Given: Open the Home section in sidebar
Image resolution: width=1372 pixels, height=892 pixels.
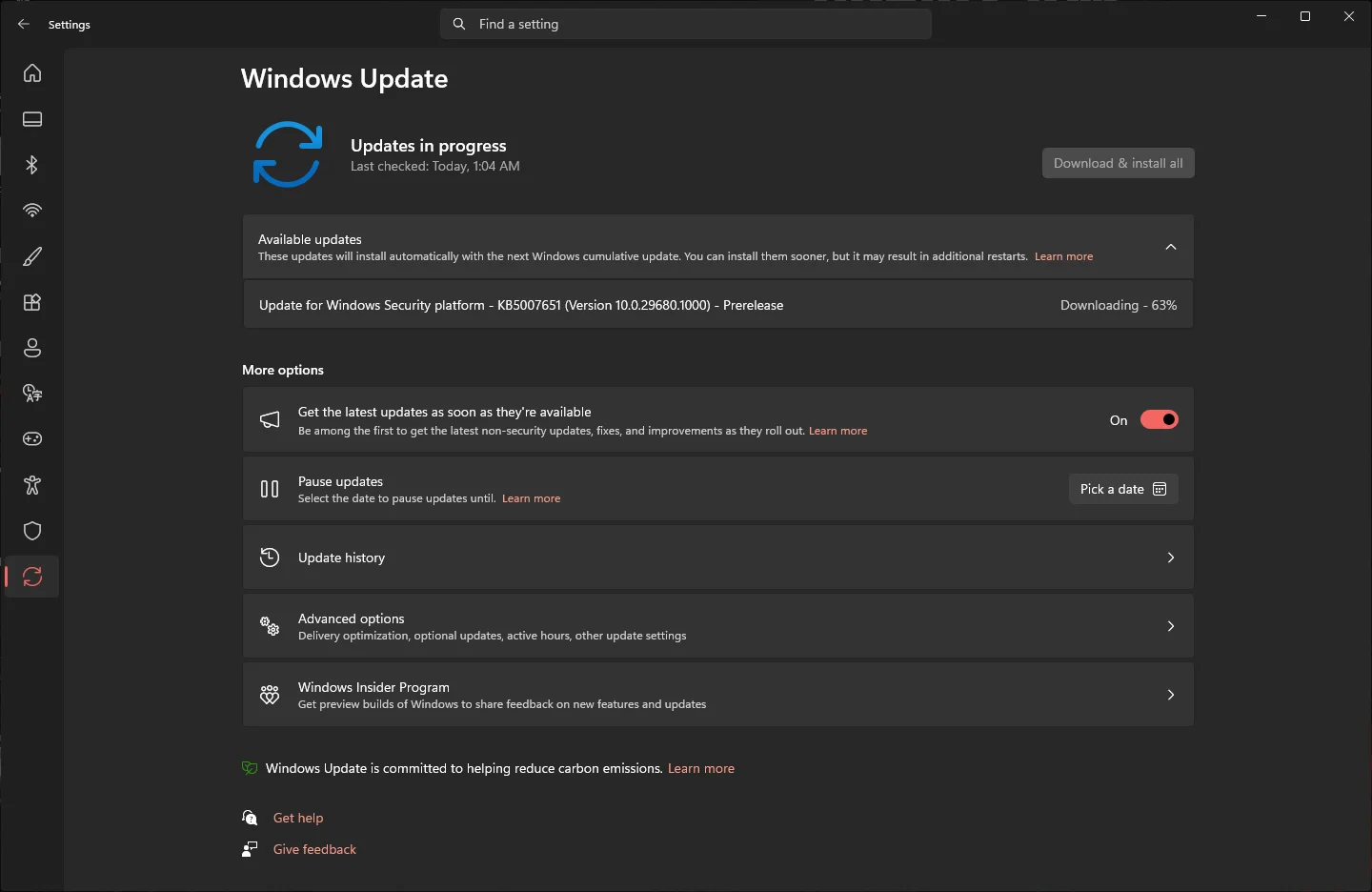Looking at the screenshot, I should pos(32,73).
